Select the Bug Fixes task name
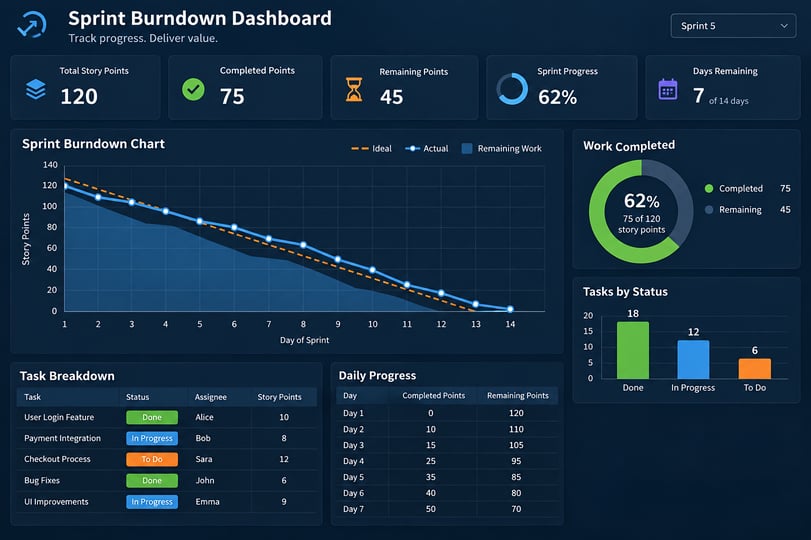811x540 pixels. pos(42,481)
